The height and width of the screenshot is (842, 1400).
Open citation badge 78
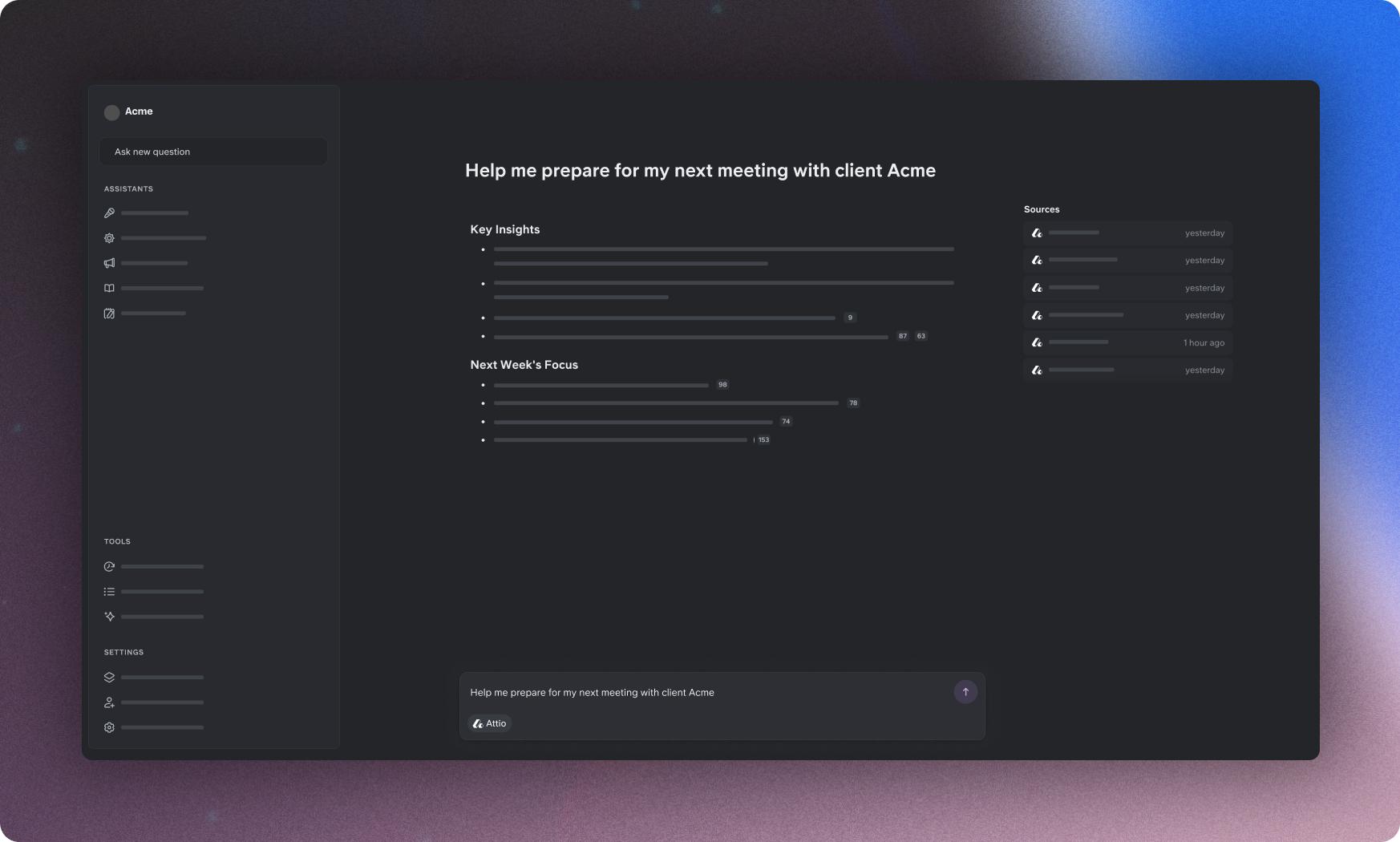pos(853,403)
